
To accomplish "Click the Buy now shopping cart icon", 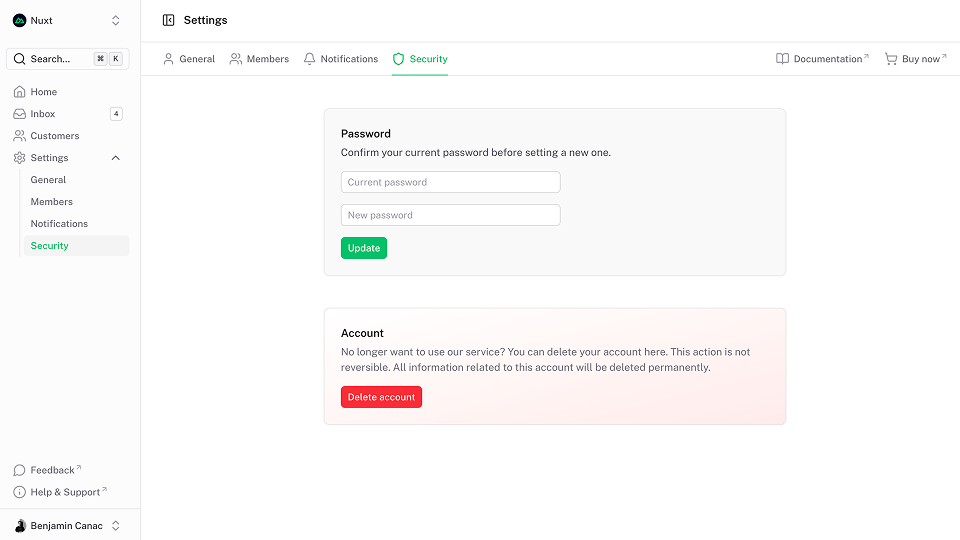I will click(891, 59).
